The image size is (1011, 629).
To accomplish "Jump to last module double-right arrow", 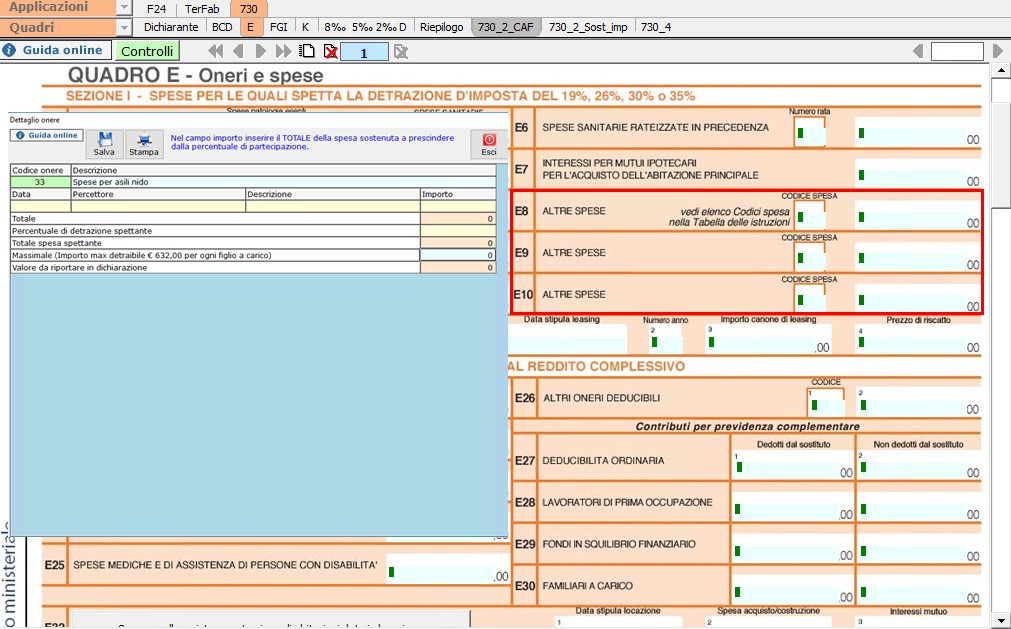I will tap(284, 51).
